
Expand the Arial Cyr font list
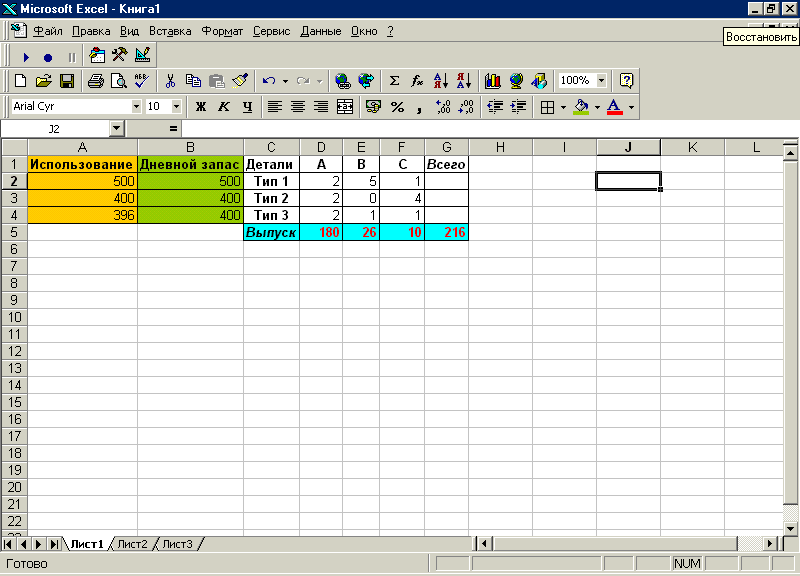point(136,107)
